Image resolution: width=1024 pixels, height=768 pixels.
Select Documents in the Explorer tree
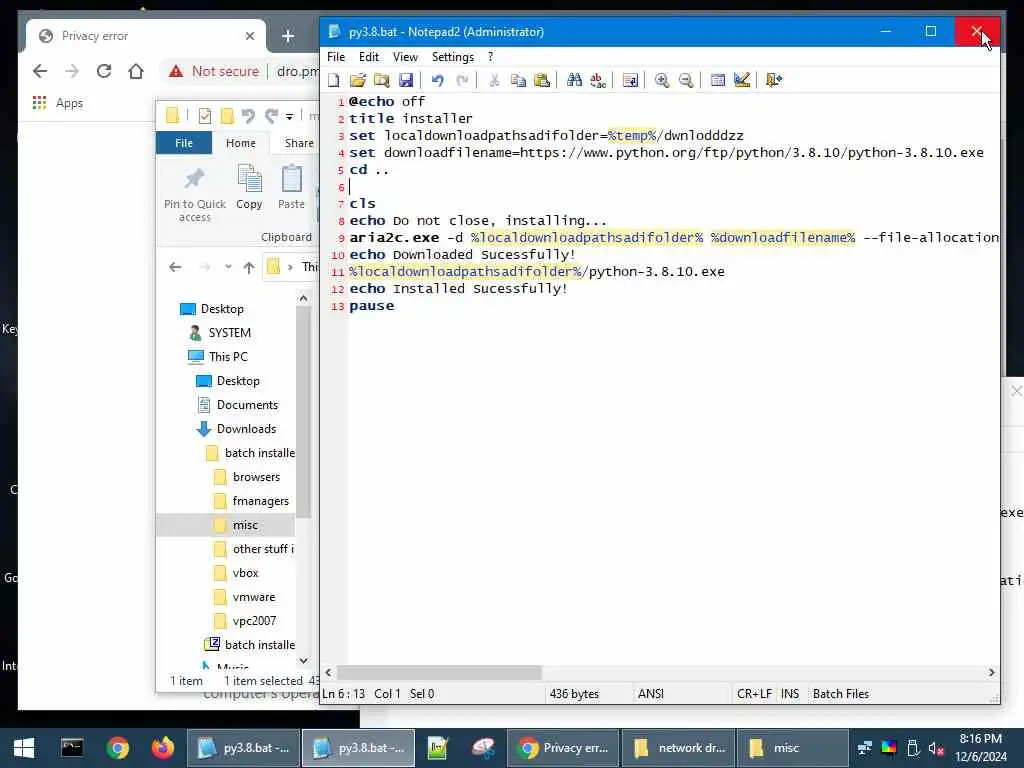[247, 405]
